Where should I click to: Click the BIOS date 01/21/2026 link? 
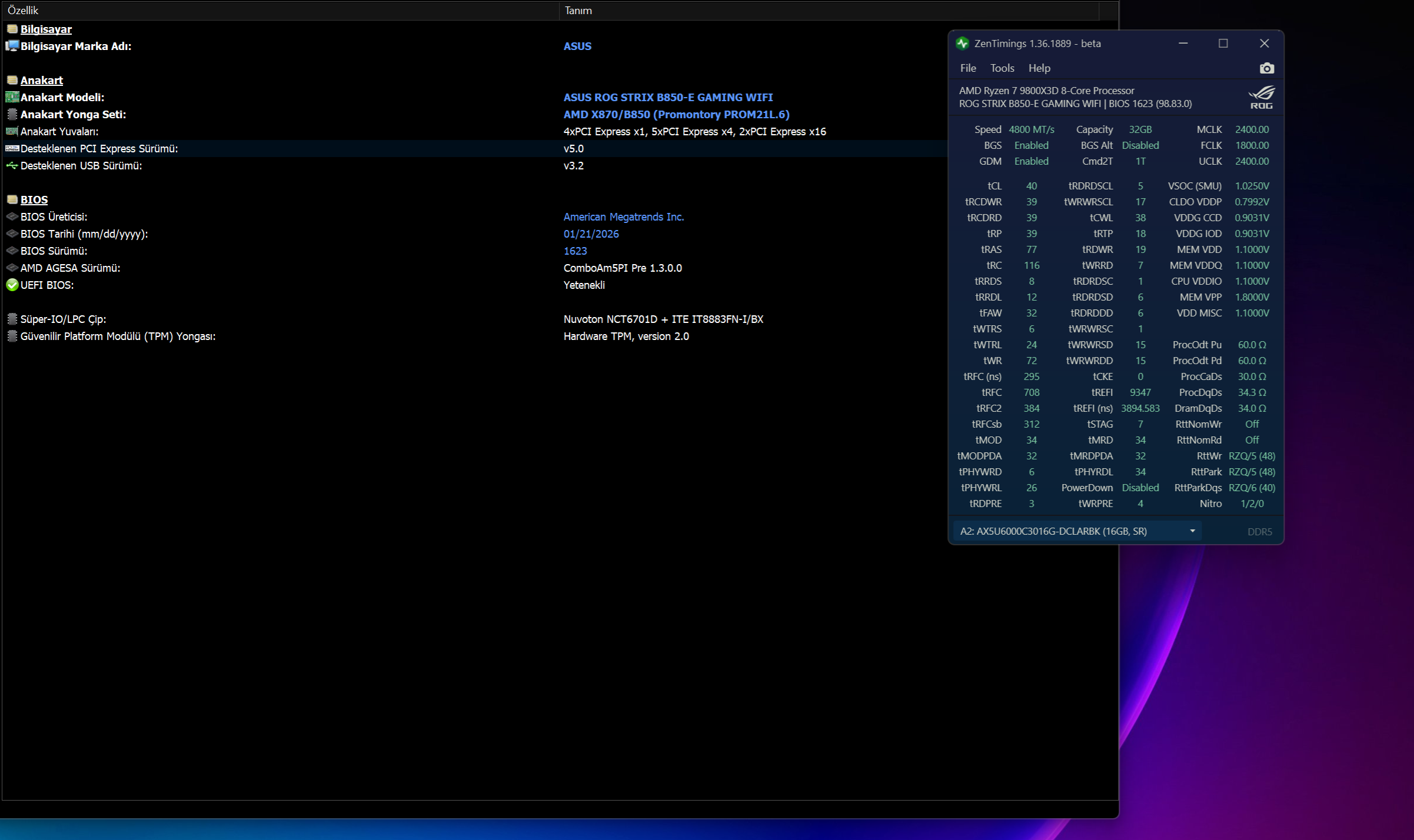coord(591,234)
